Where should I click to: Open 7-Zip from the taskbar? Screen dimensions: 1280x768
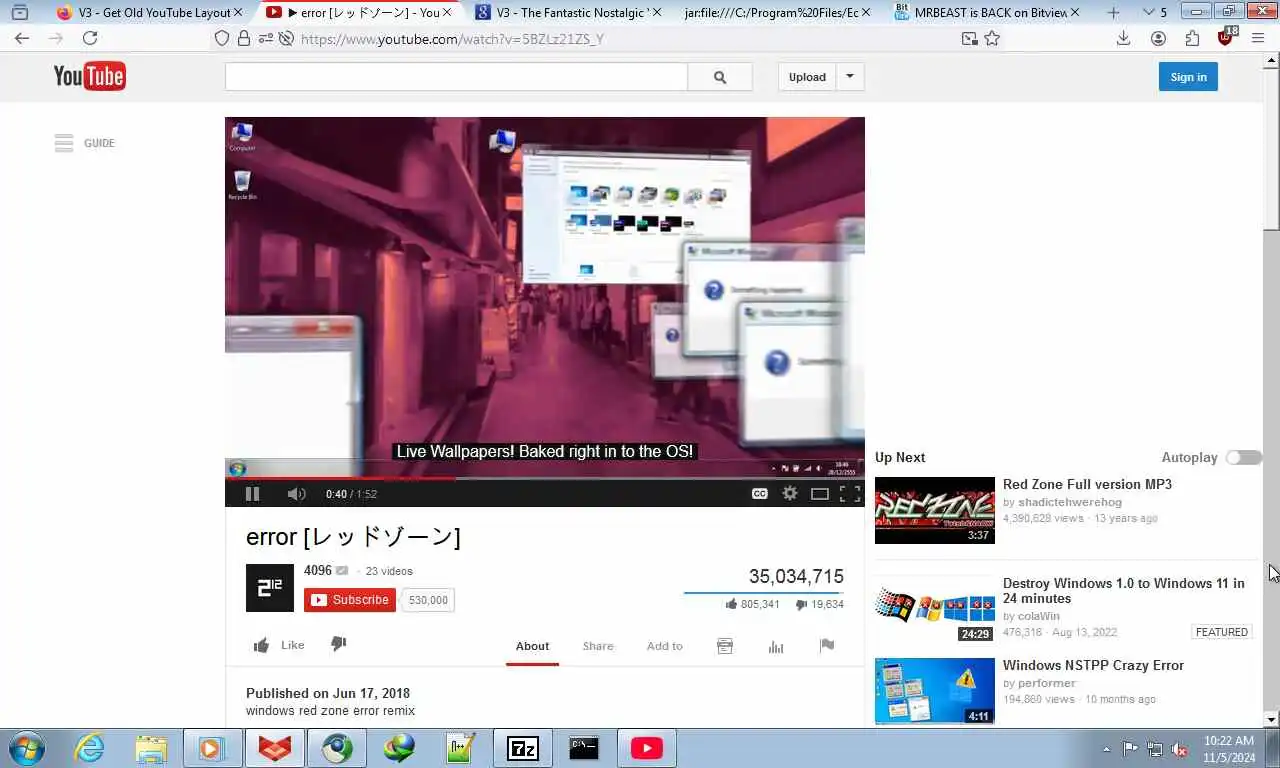[522, 748]
